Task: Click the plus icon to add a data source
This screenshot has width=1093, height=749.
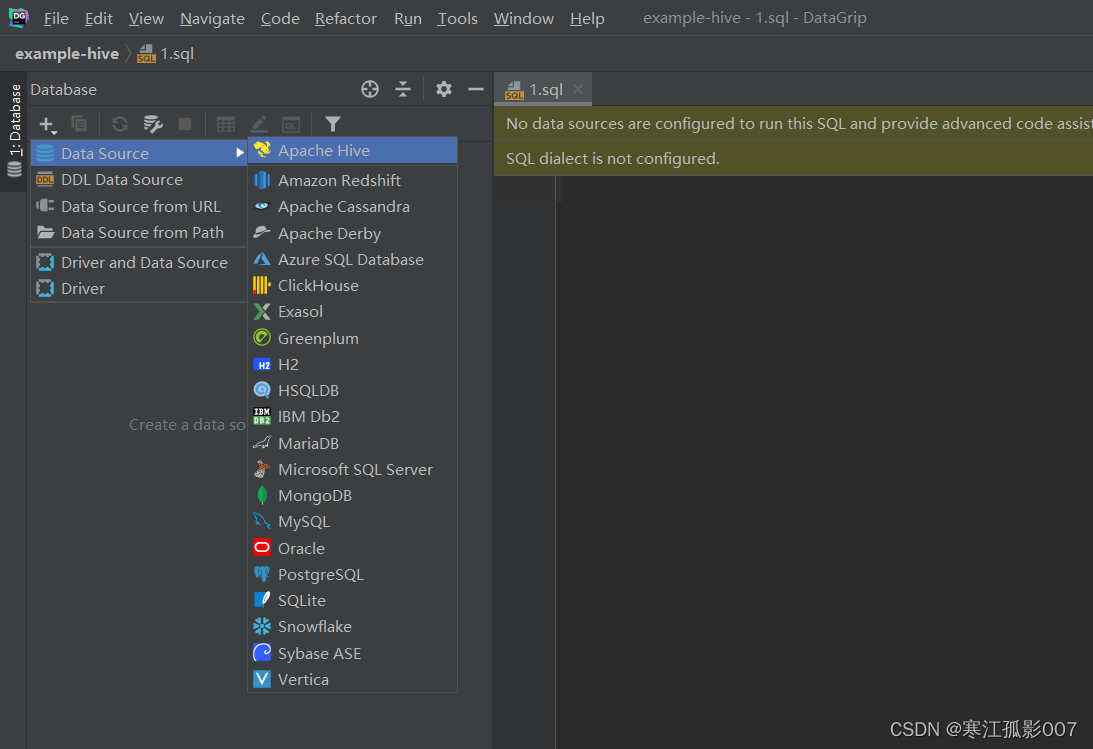Action: 47,125
